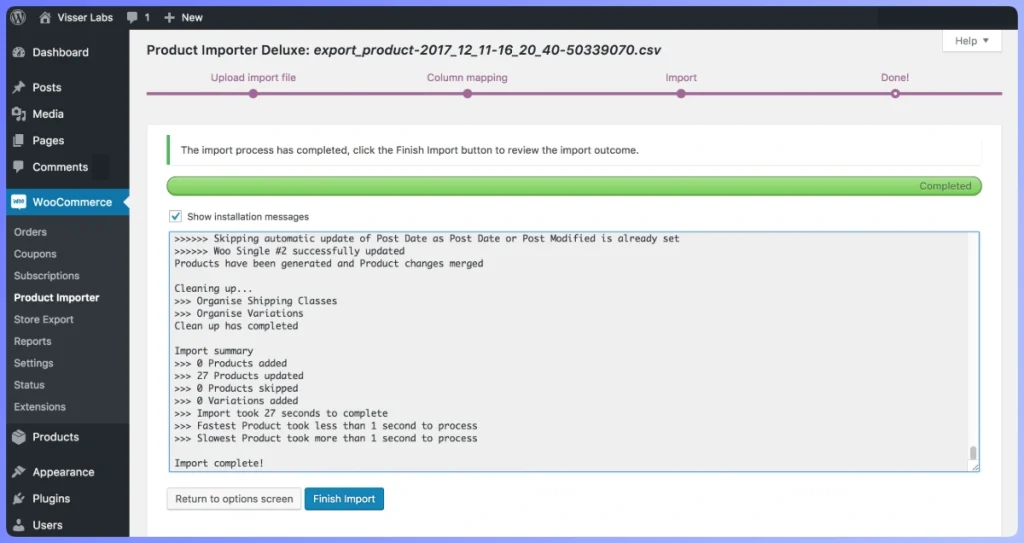Click the Import step marker
Image resolution: width=1024 pixels, height=543 pixels.
[x=681, y=93]
